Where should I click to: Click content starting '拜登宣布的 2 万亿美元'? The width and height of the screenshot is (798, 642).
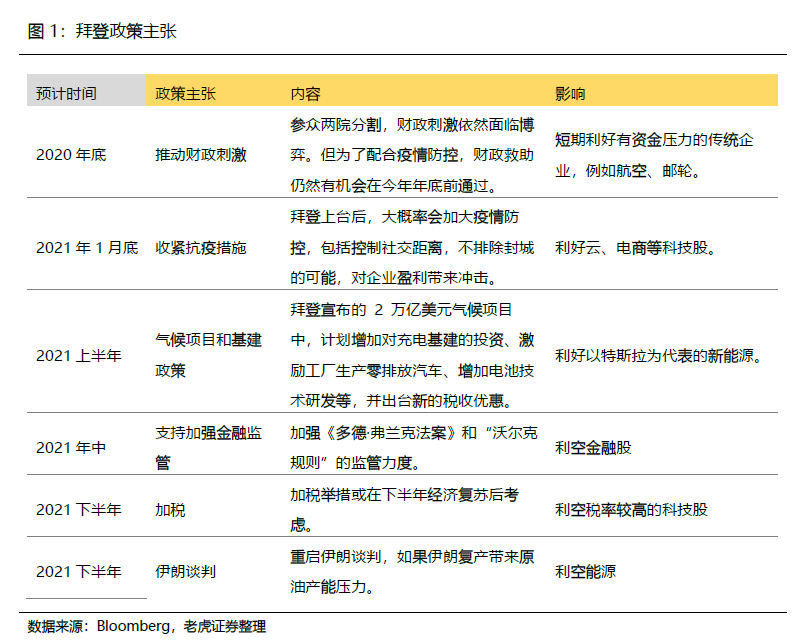[x=412, y=355]
